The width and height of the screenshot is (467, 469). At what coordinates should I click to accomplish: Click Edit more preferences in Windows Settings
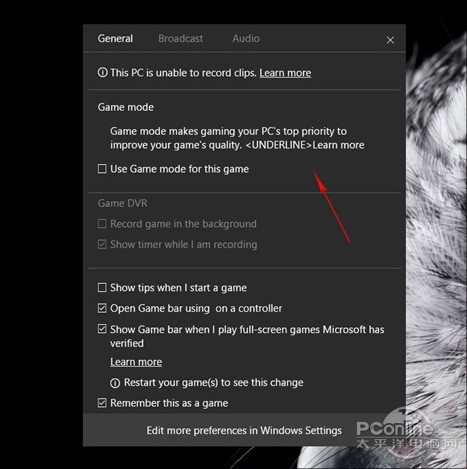click(244, 430)
